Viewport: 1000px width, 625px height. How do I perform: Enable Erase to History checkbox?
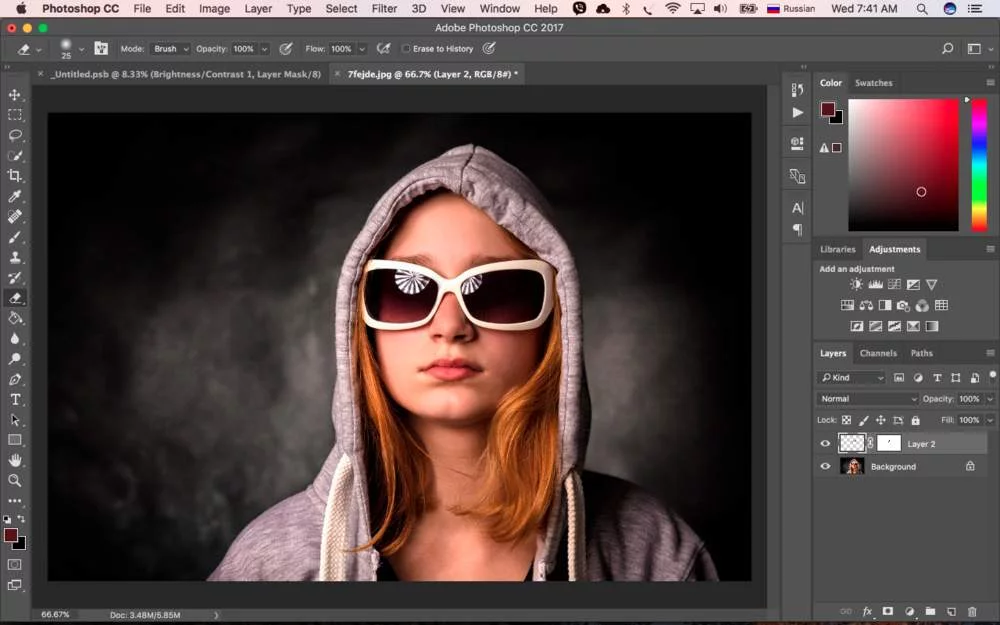[x=406, y=49]
